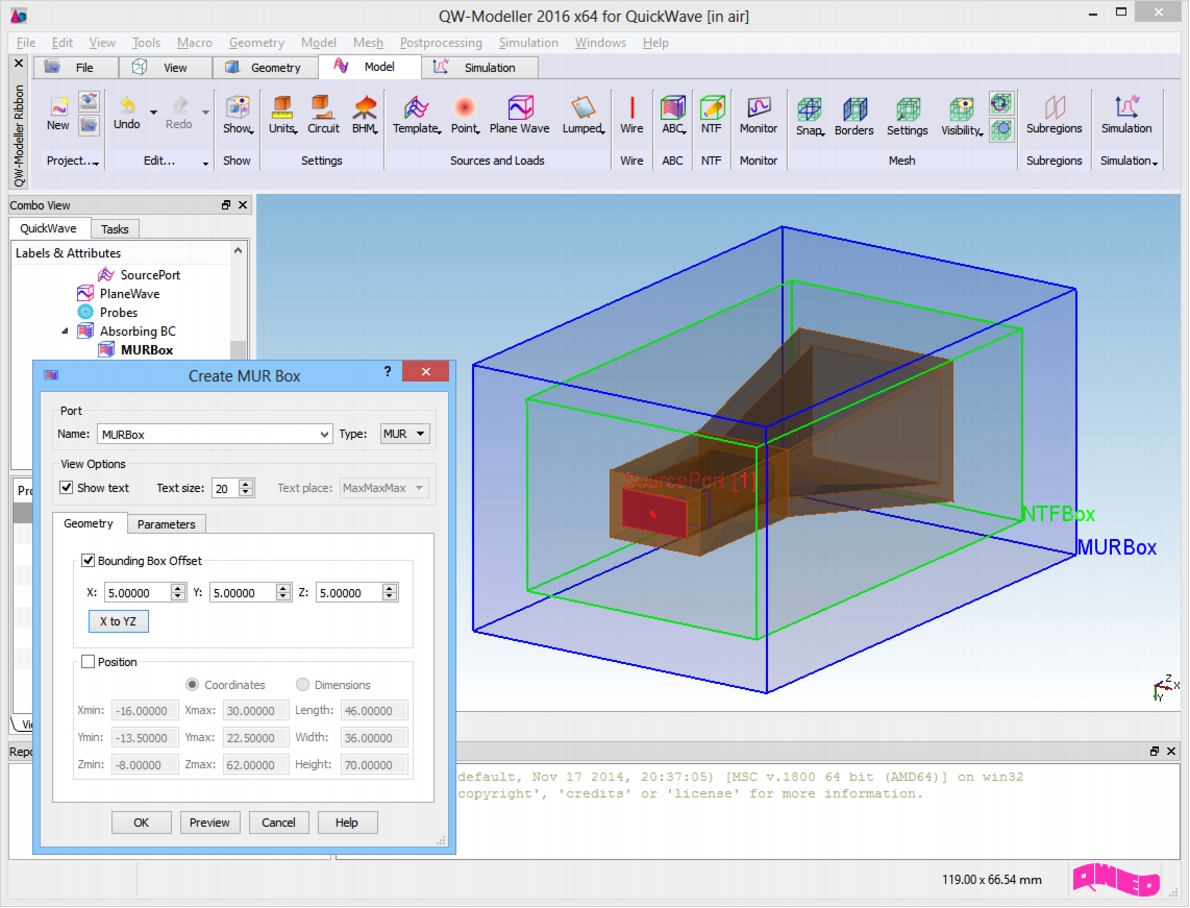Screen dimensions: 1190x908
Task: Click the mesh Visibility icon
Action: click(x=961, y=109)
